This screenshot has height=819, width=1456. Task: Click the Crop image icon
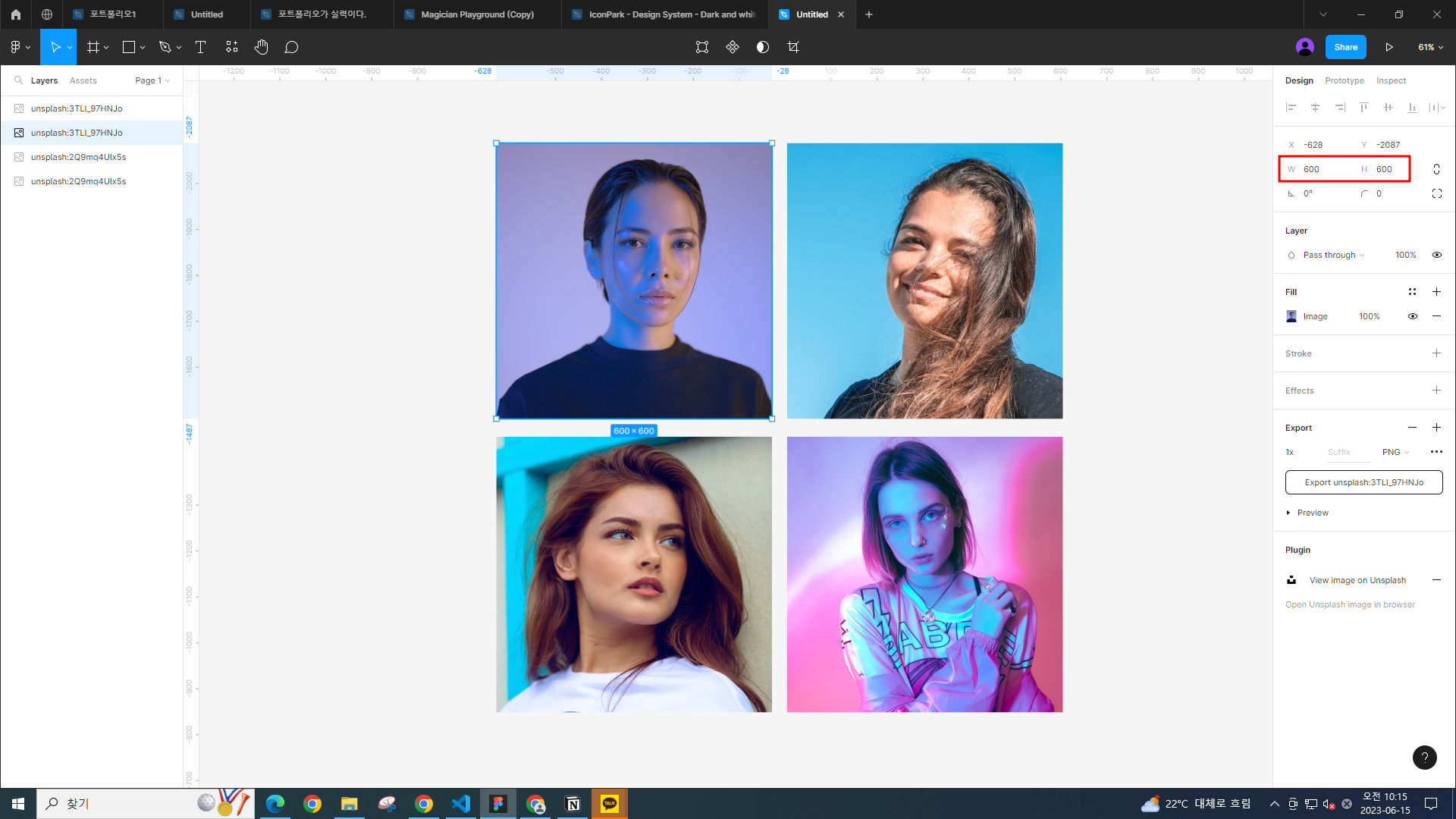click(793, 47)
